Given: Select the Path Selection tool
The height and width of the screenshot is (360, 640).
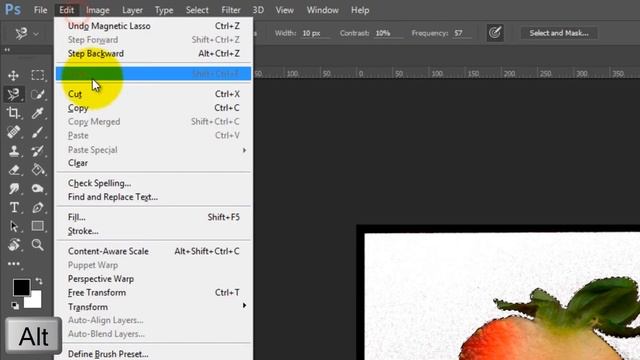Looking at the screenshot, I should click(13, 226).
